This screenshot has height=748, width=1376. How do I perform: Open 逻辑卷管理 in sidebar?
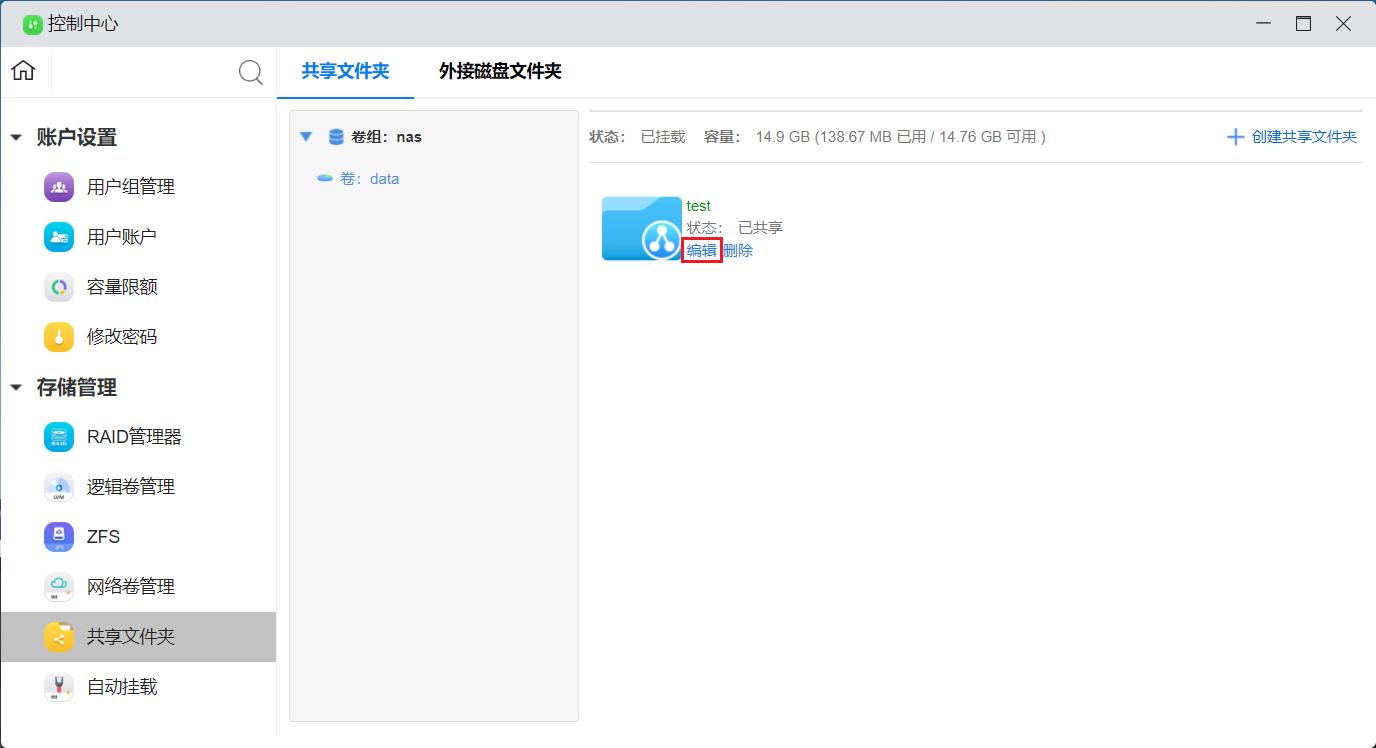pyautogui.click(x=130, y=487)
